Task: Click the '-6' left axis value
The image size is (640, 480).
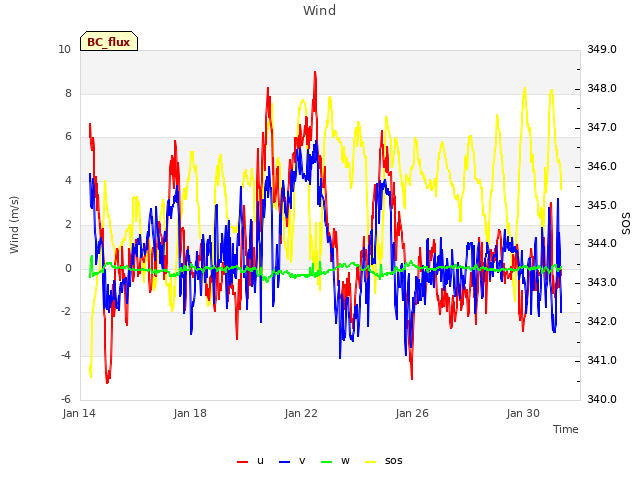Action: point(66,399)
